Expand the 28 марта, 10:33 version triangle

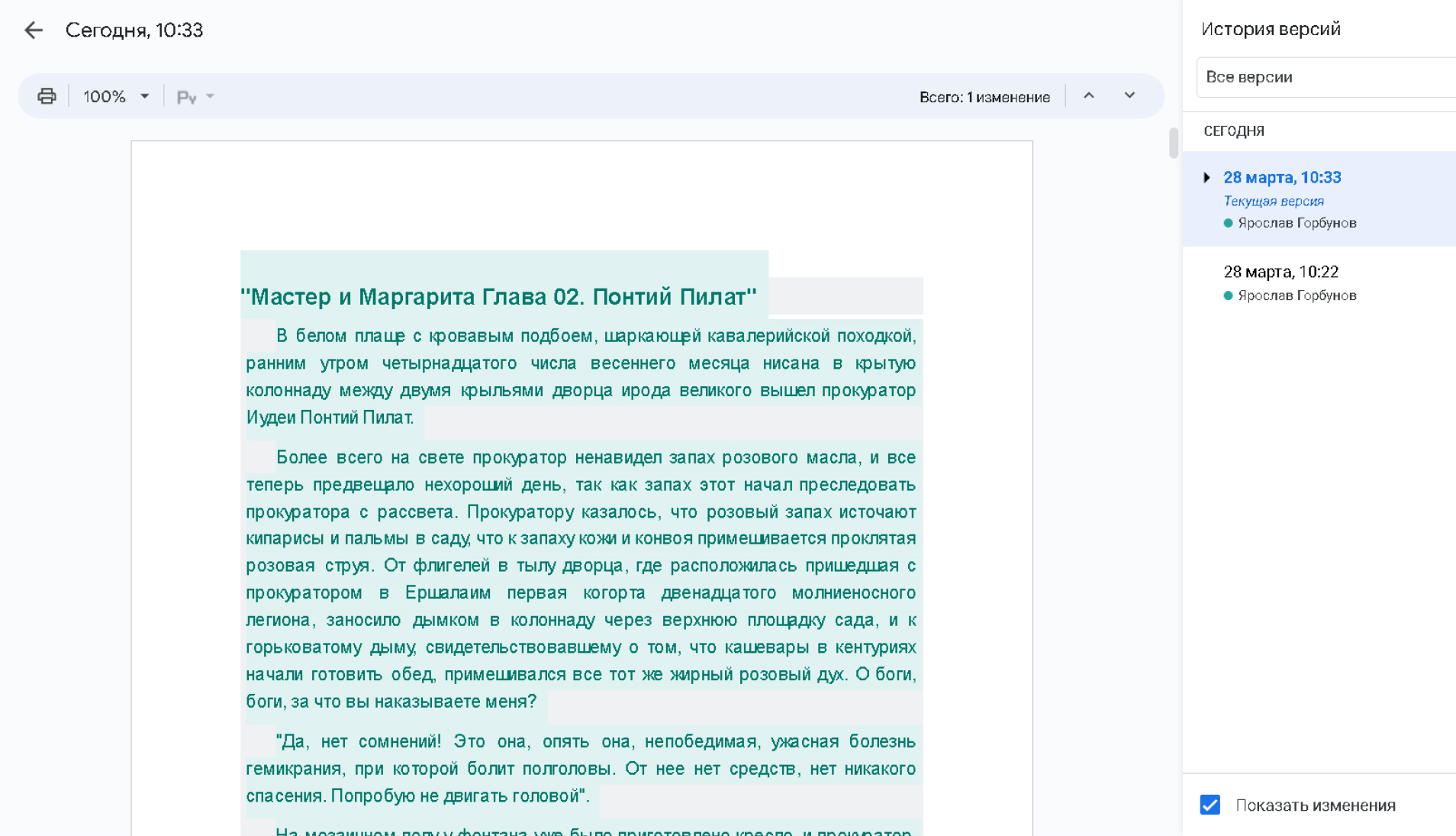(1206, 177)
